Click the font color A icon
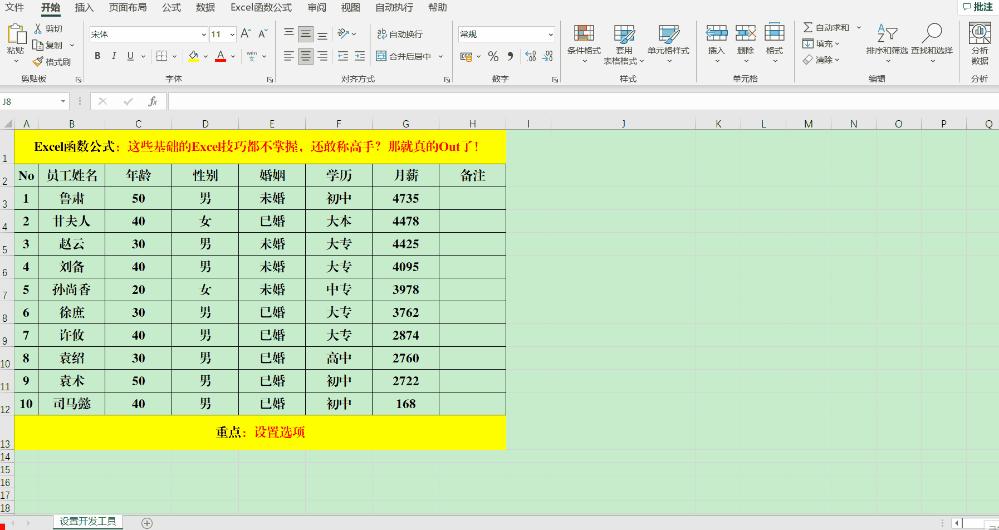The image size is (999, 530). (x=220, y=56)
